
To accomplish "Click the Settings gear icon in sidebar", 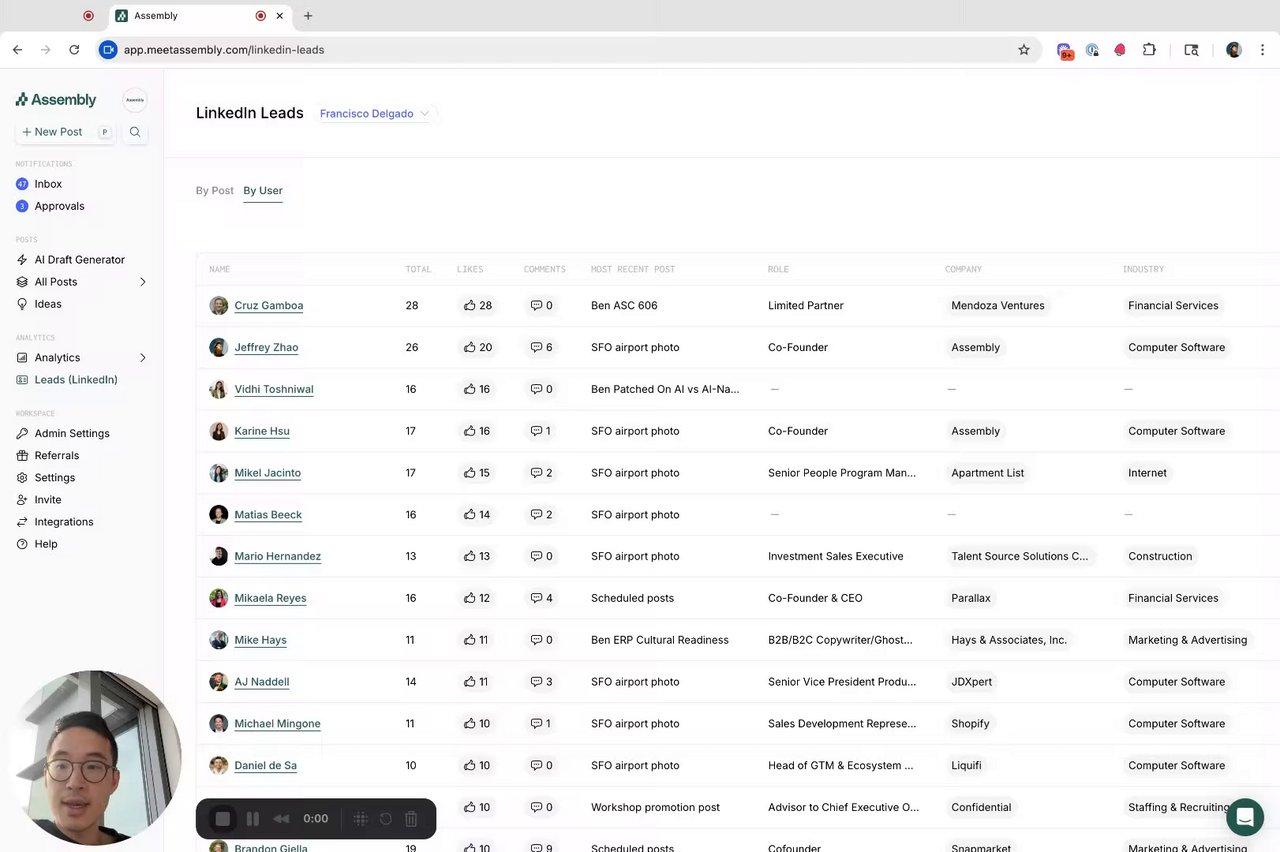I will point(23,478).
